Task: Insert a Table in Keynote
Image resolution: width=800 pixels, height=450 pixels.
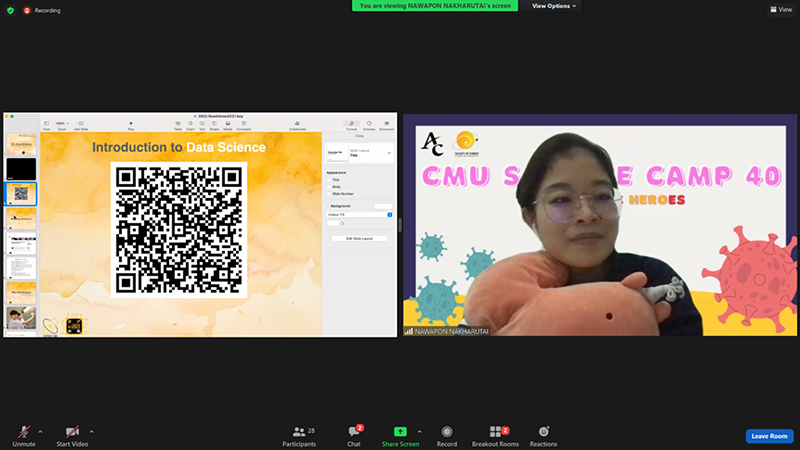Action: tap(178, 125)
